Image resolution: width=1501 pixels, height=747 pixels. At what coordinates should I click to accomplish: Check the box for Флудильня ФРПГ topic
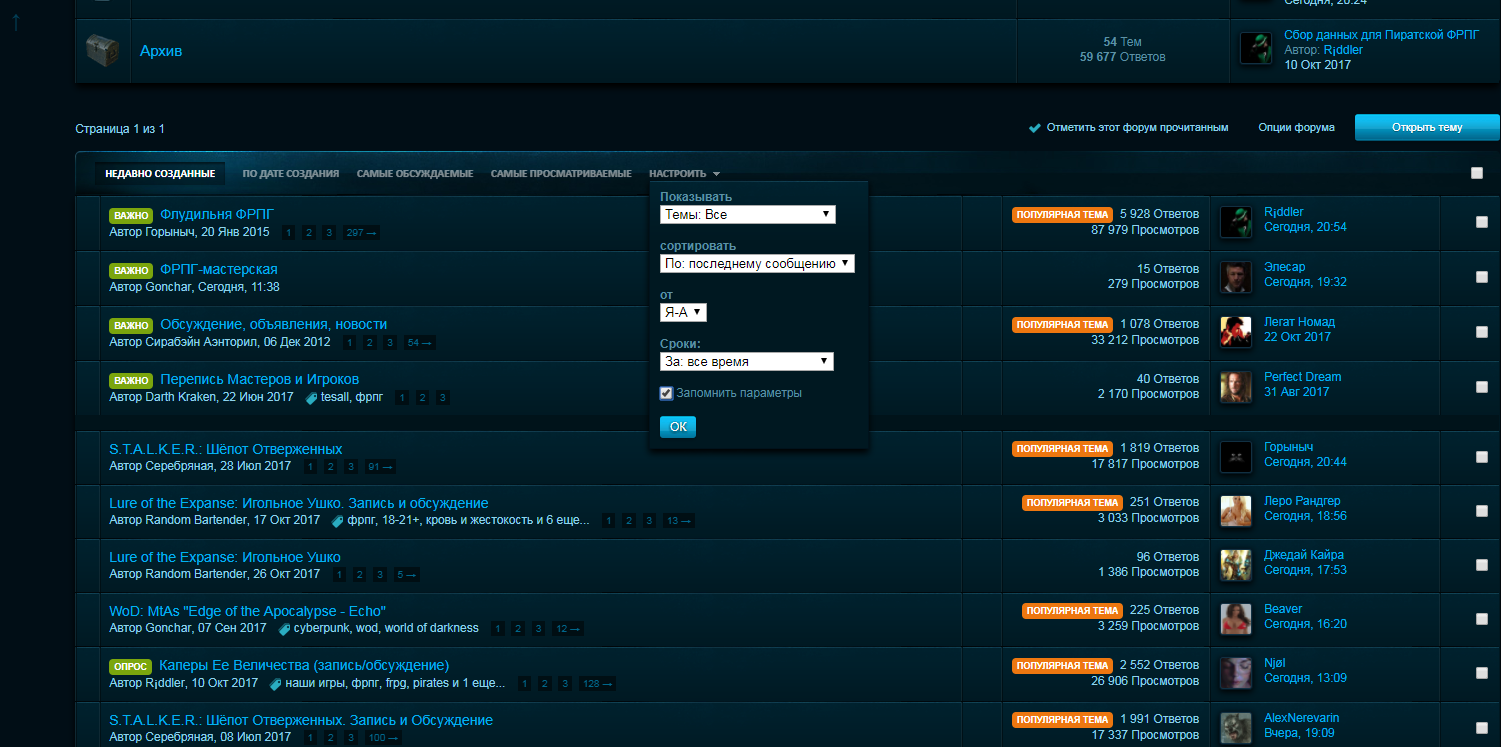click(x=1482, y=222)
